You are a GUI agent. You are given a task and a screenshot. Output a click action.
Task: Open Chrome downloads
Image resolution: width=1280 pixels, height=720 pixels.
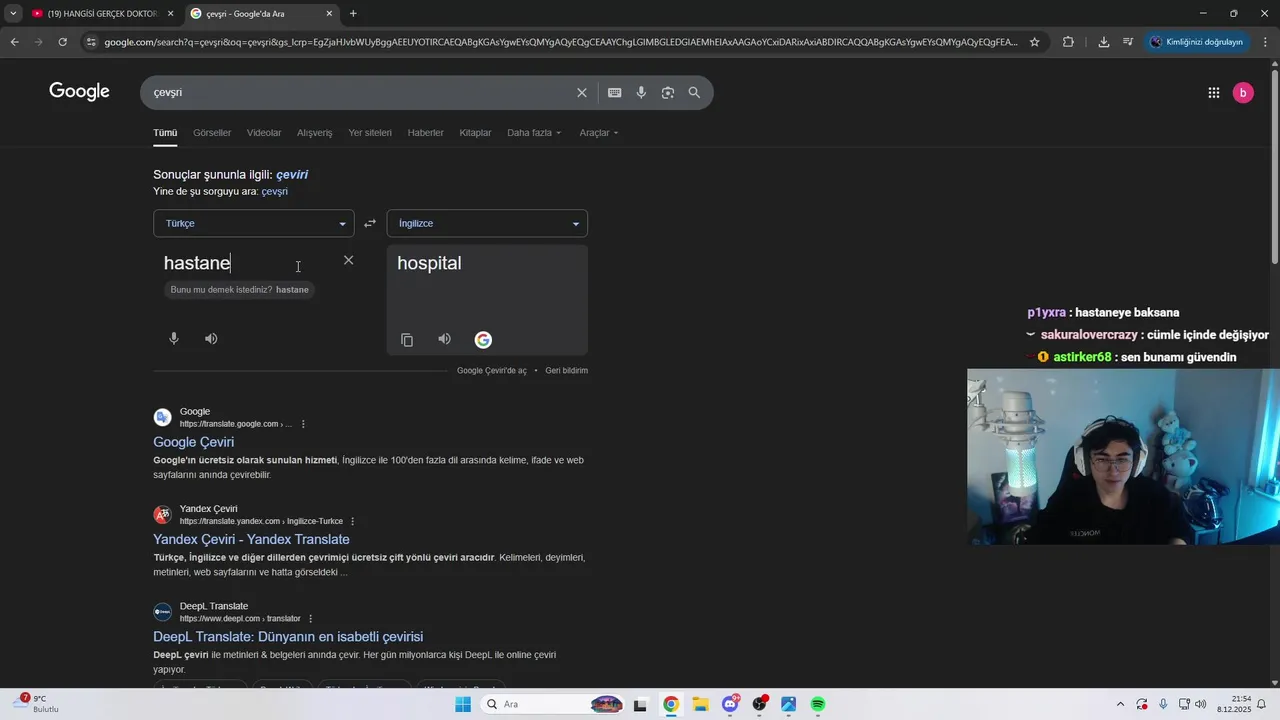(x=1103, y=42)
